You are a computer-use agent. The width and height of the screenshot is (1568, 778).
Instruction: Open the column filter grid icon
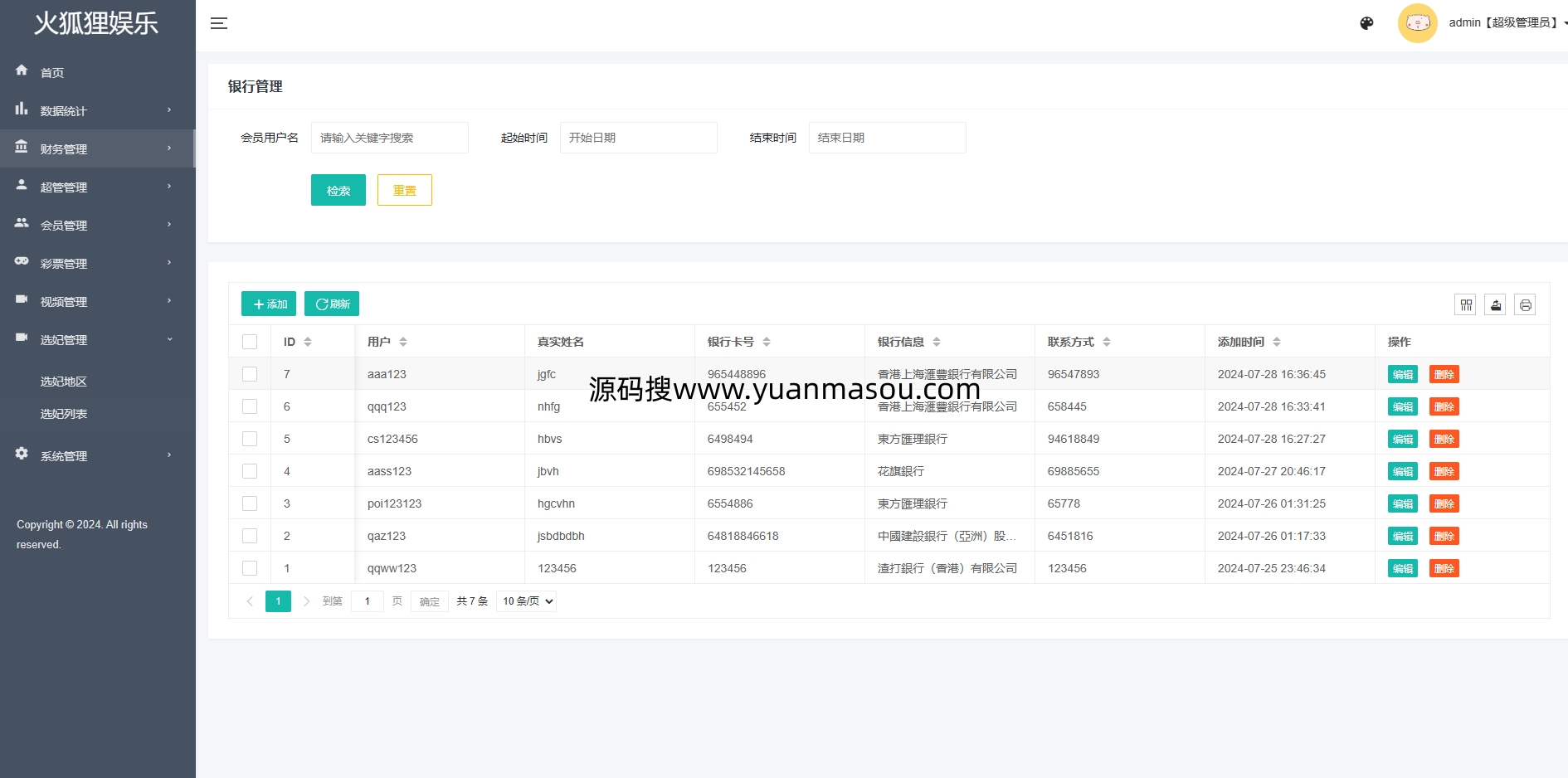[x=1466, y=305]
